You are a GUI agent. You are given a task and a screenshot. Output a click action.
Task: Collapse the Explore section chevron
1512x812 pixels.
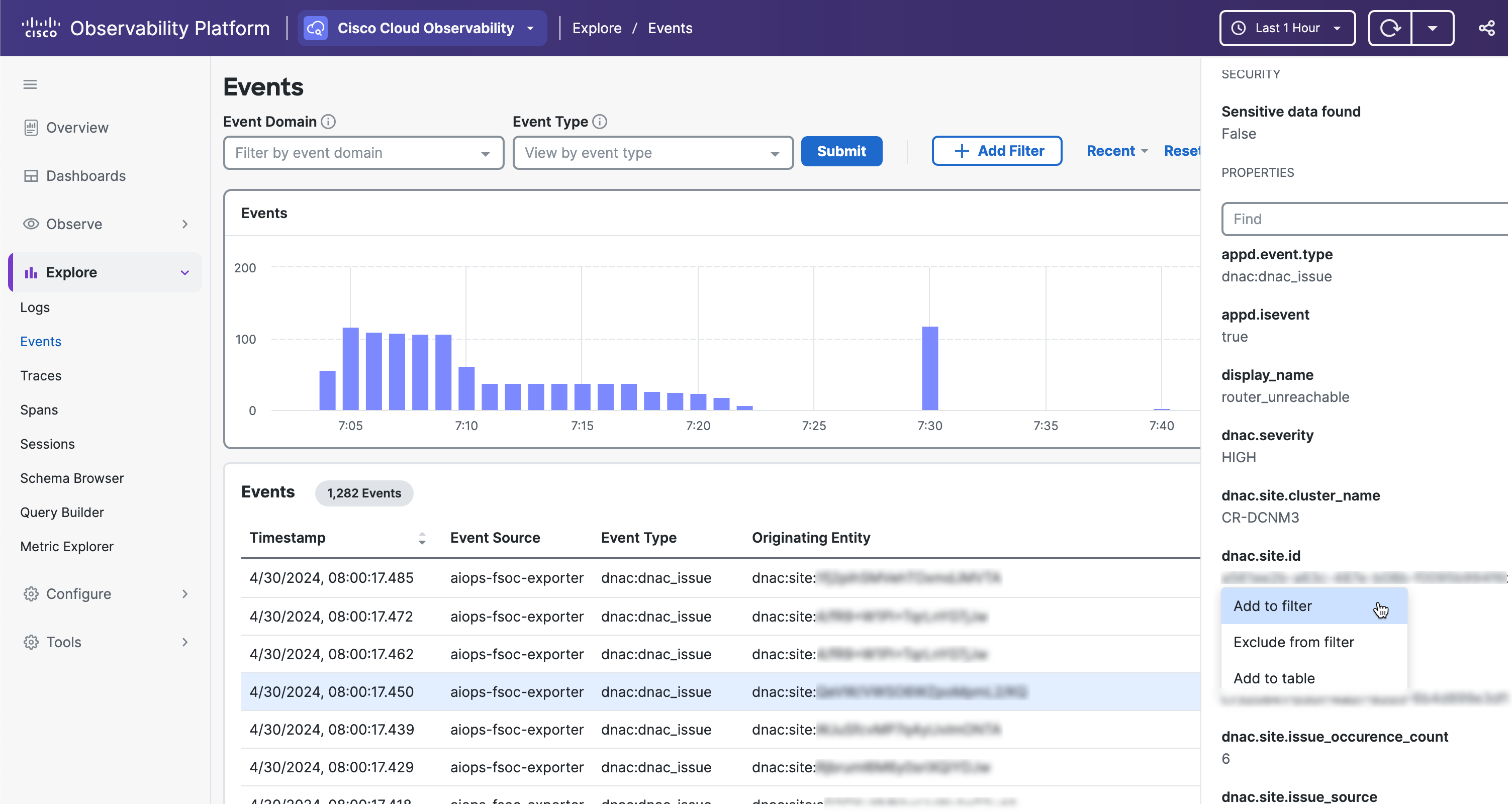point(185,272)
